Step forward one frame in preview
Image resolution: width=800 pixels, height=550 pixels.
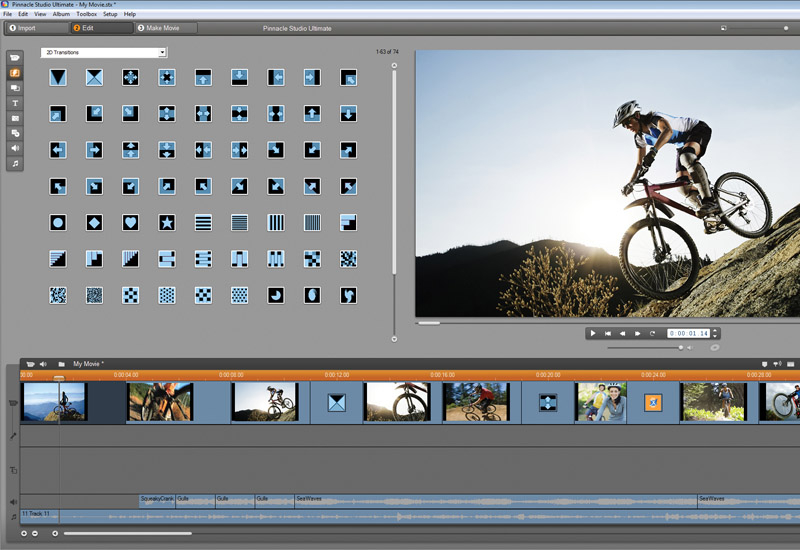pyautogui.click(x=637, y=333)
